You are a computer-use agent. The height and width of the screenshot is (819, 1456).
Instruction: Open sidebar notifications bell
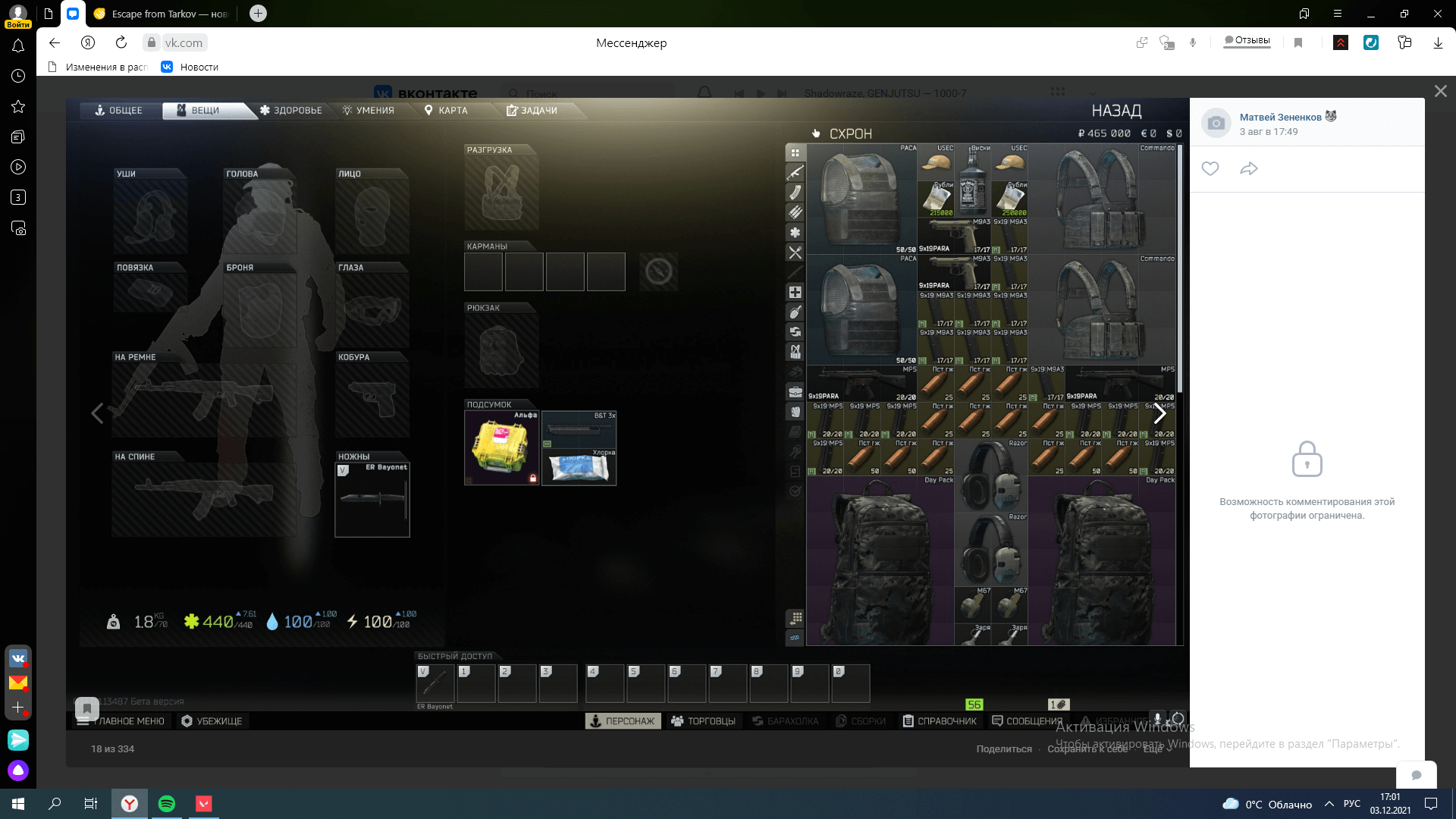(x=18, y=46)
